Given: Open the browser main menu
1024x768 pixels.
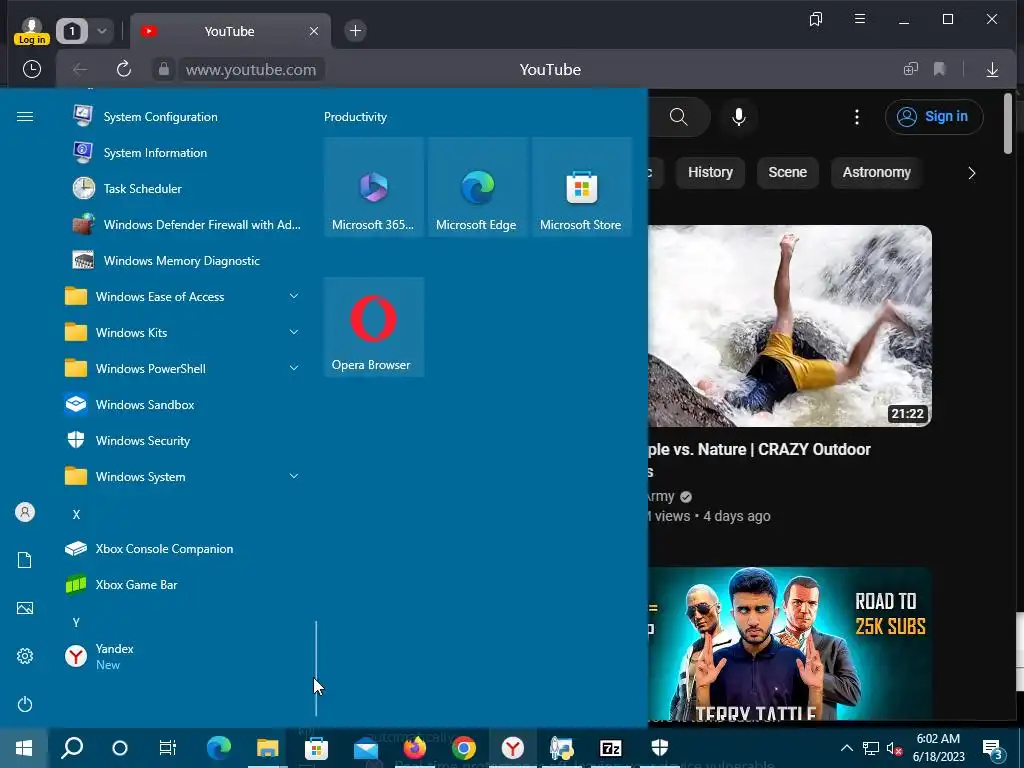Looking at the screenshot, I should 860,19.
